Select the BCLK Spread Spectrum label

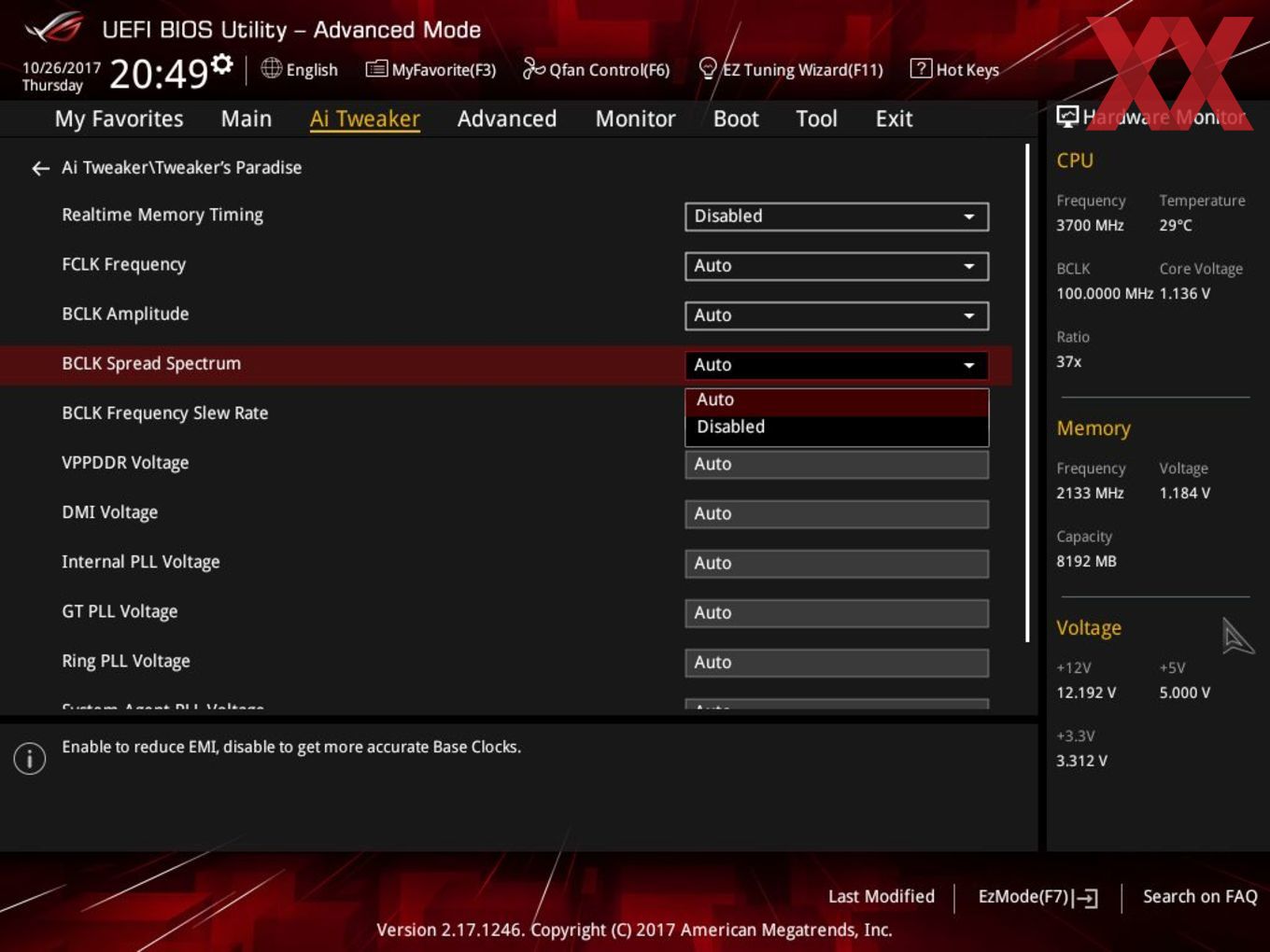(x=151, y=364)
